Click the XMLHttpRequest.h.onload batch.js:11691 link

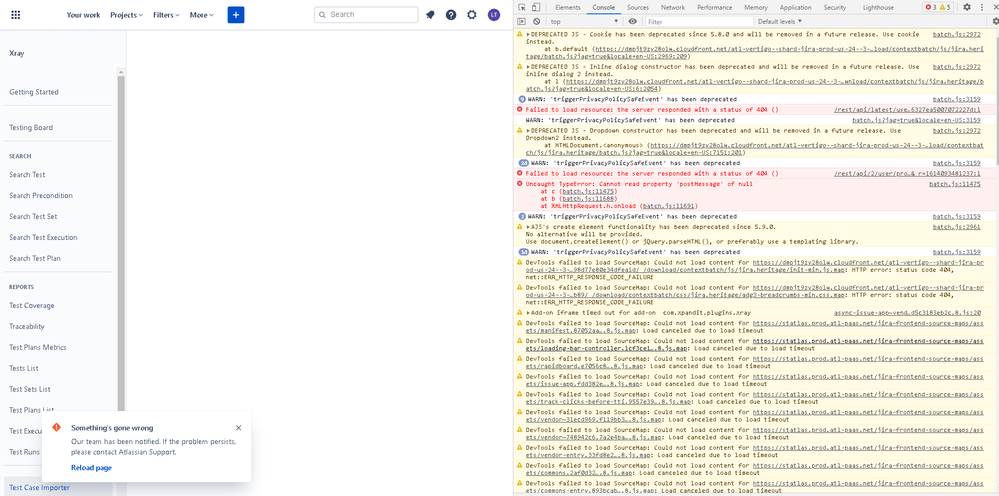670,206
